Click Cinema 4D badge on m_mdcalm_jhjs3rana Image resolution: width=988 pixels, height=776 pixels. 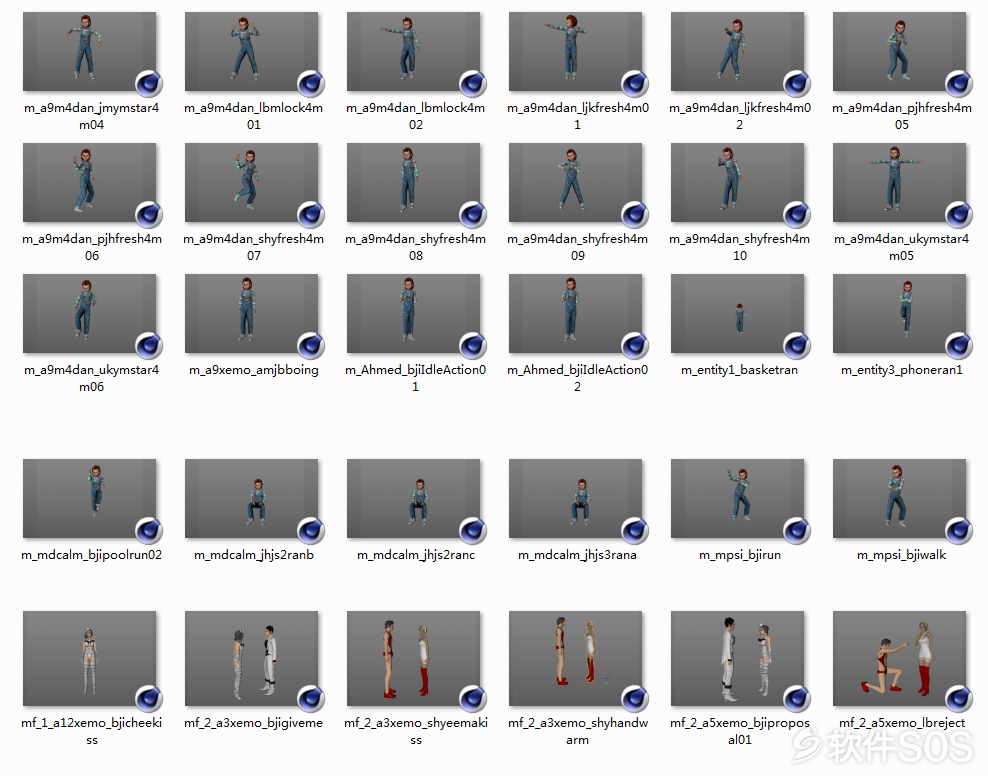pos(635,531)
